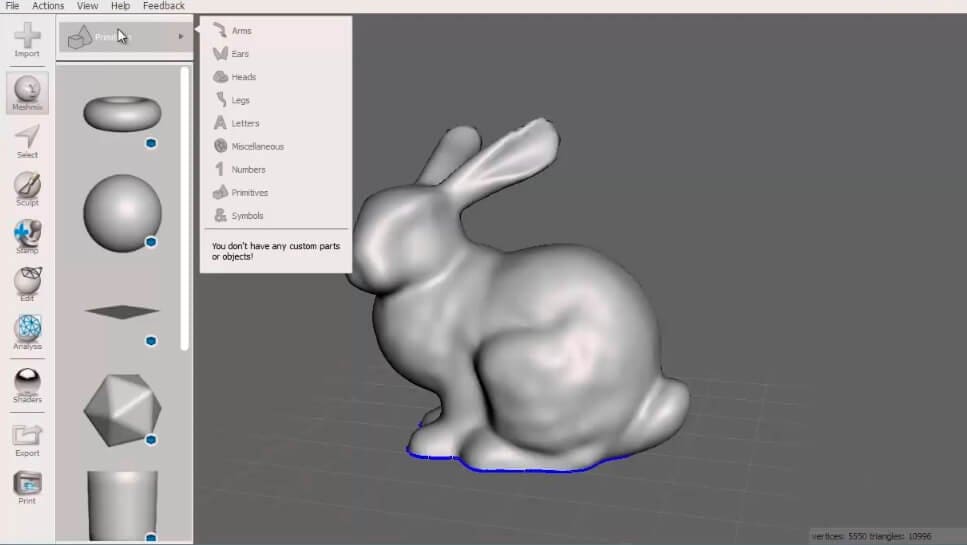Viewport: 967px width, 545px height.
Task: Click the blue badge under the torus
Action: pos(151,143)
